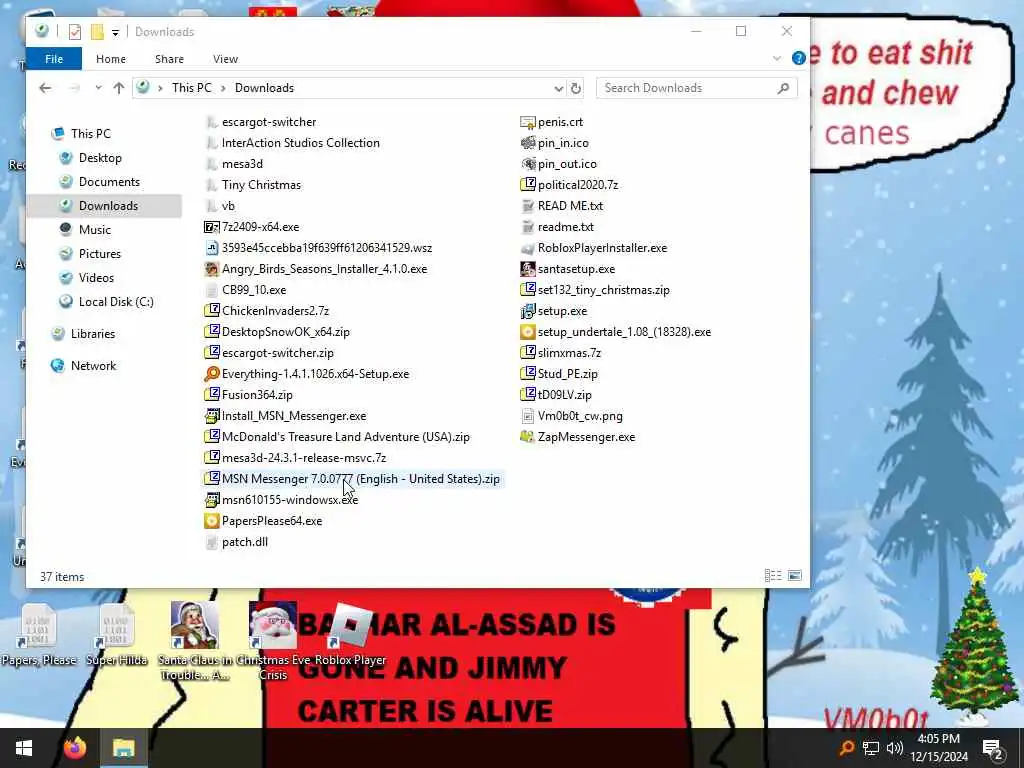
Task: Select Install_MSN_Messenger.exe icon
Action: click(x=212, y=415)
